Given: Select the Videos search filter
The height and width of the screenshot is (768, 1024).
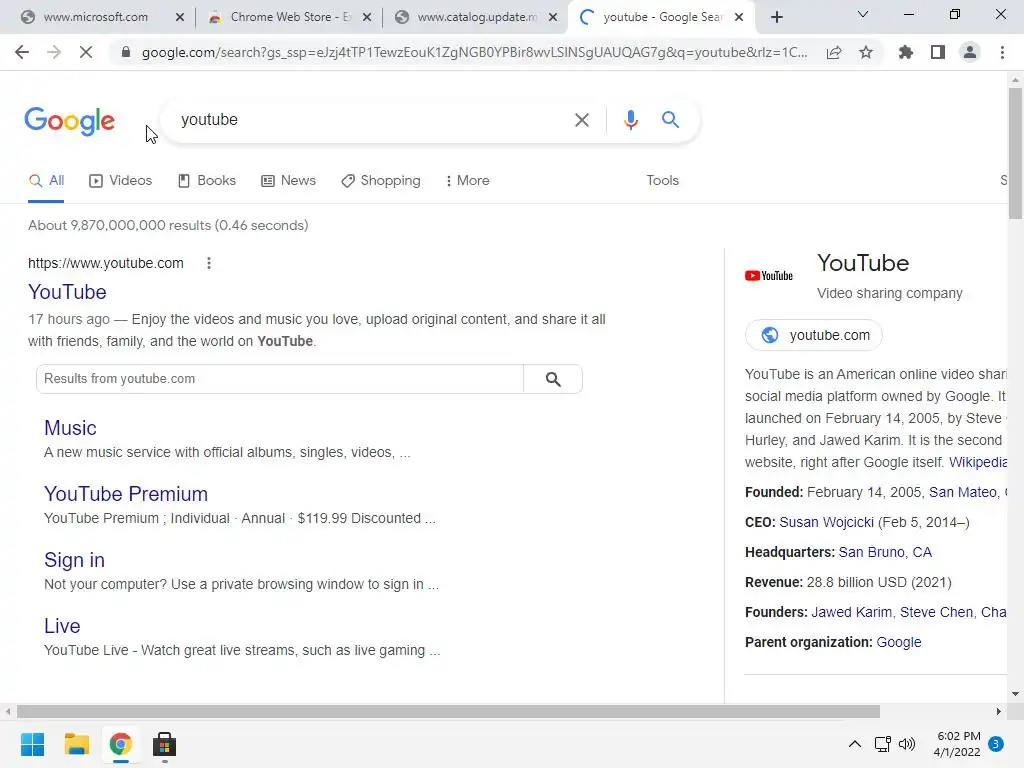Looking at the screenshot, I should 121,181.
